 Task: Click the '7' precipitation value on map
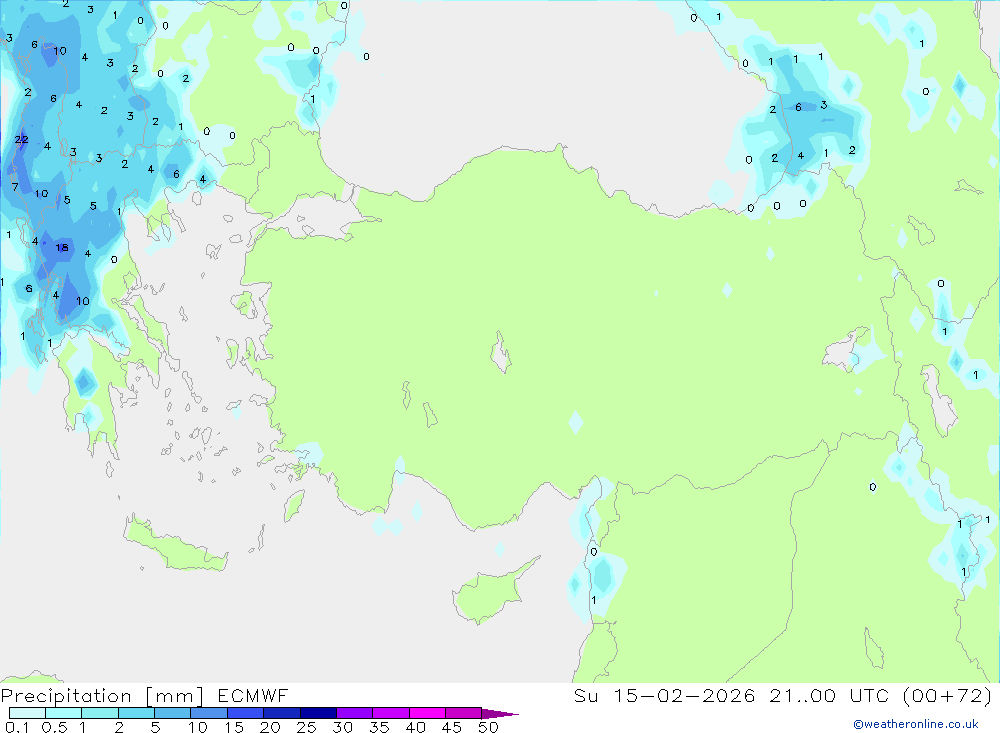pos(15,187)
